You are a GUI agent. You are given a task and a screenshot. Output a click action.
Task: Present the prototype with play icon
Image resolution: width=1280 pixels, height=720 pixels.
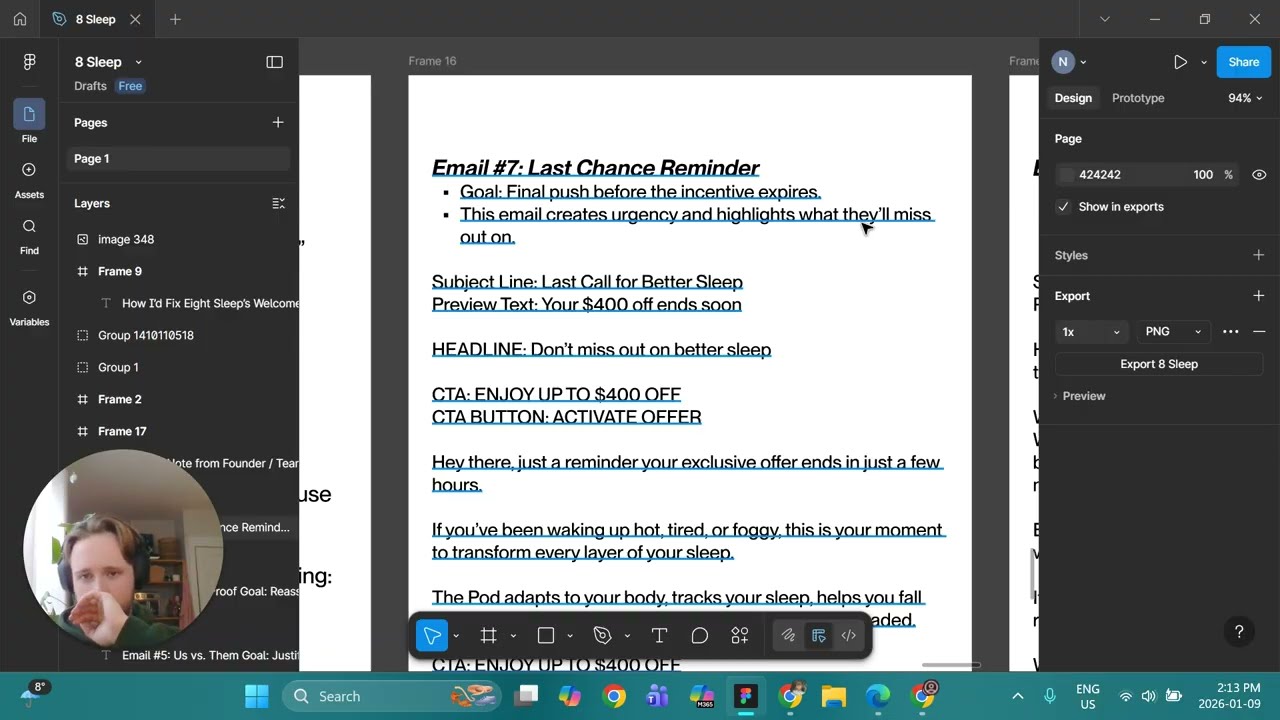[x=1180, y=62]
